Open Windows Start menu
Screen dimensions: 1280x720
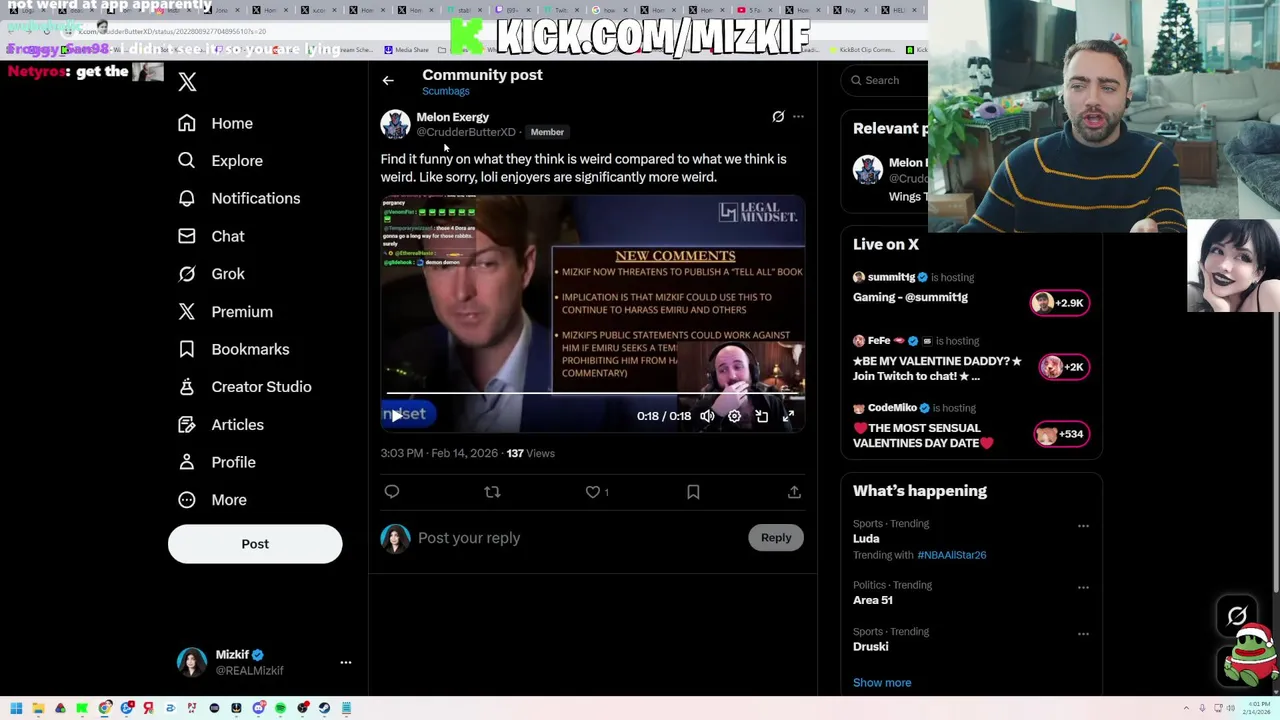tap(16, 708)
